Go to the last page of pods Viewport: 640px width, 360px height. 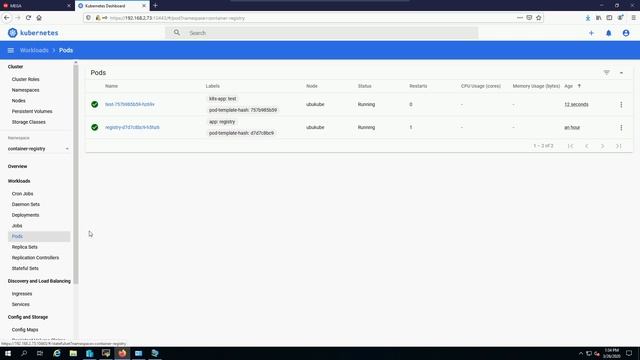pos(619,146)
